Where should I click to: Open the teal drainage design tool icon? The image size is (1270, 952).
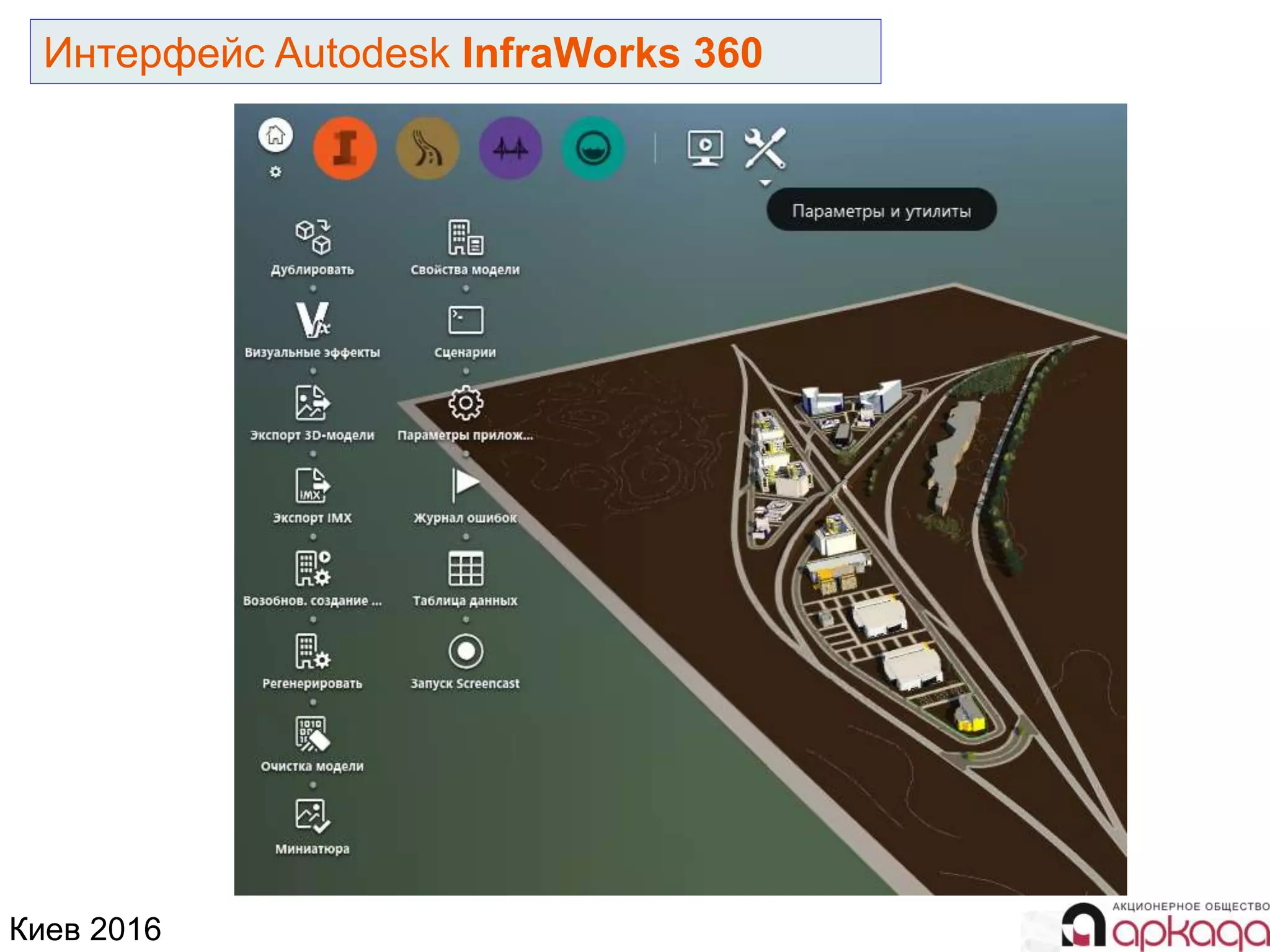click(x=593, y=148)
